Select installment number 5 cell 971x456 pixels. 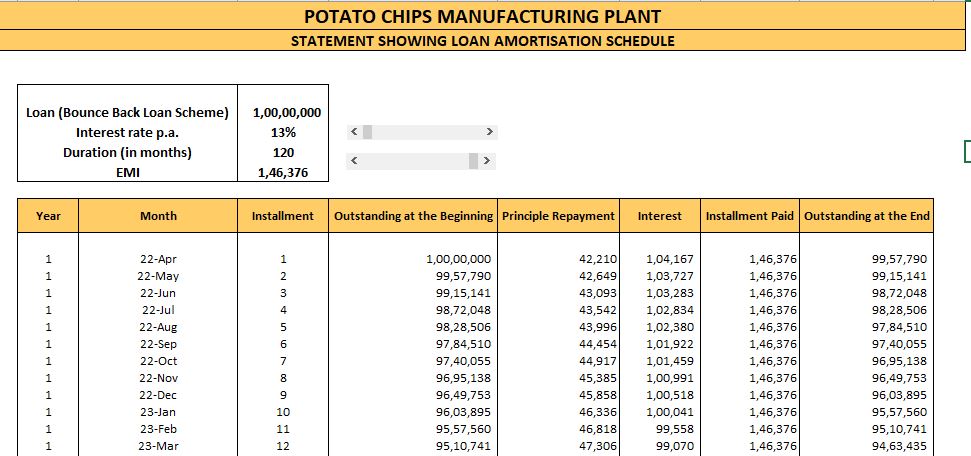[283, 327]
